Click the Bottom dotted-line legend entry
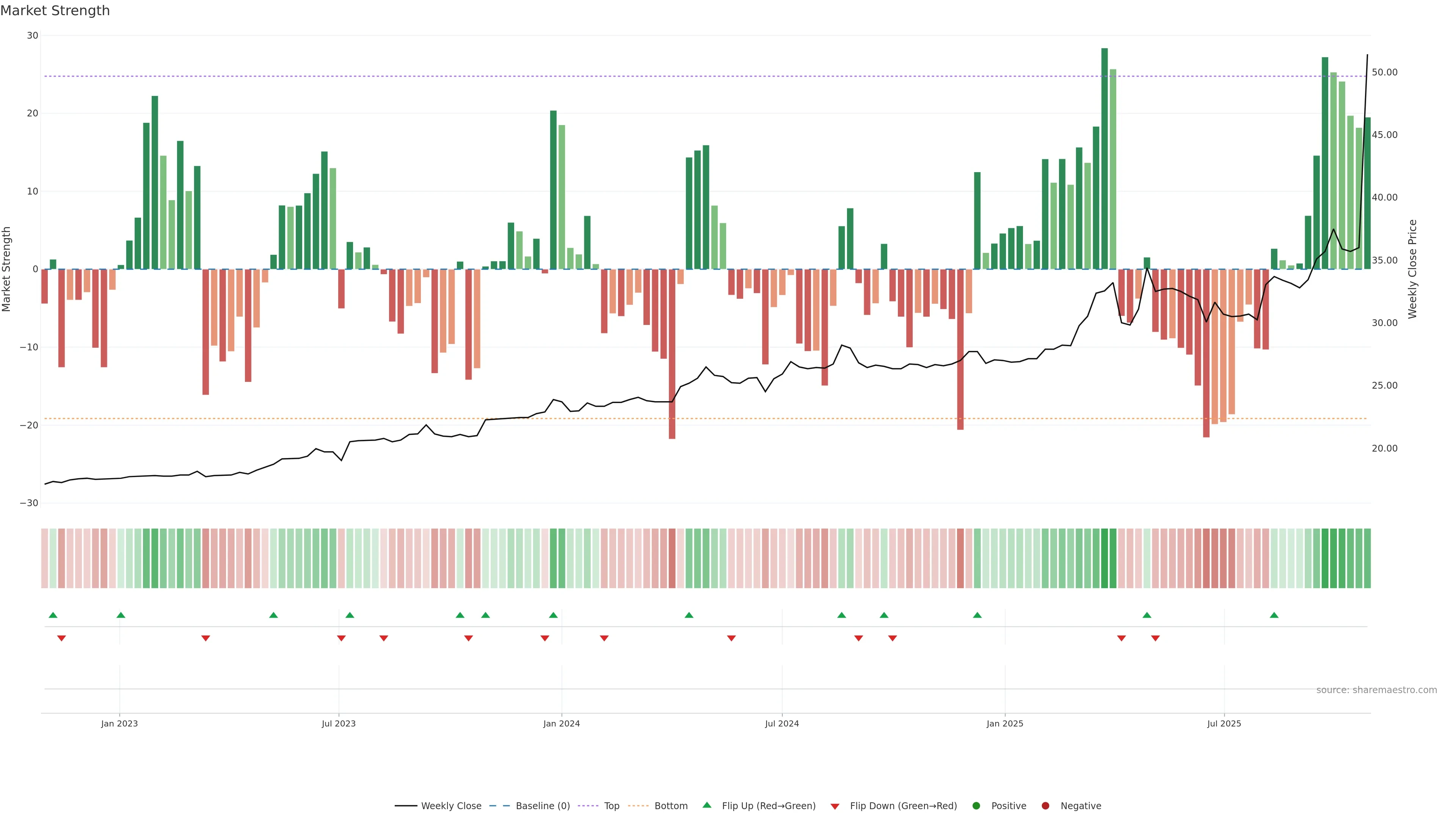This screenshot has width=1456, height=819. pyautogui.click(x=670, y=806)
